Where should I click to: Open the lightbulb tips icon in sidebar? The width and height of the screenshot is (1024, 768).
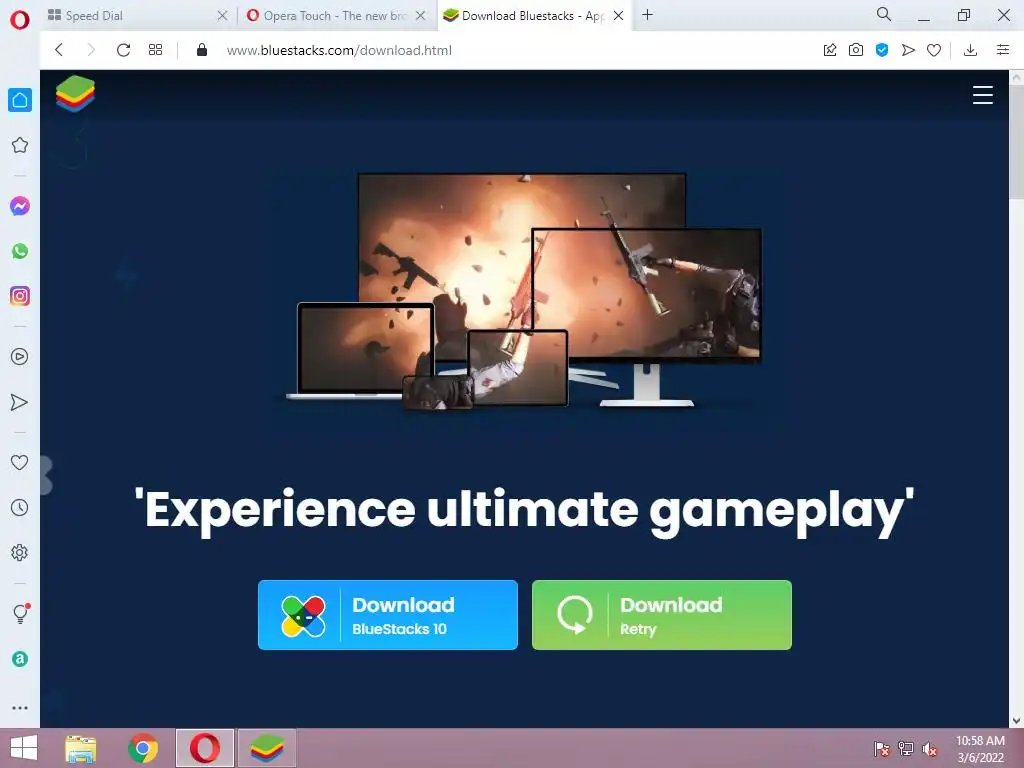coord(21,613)
